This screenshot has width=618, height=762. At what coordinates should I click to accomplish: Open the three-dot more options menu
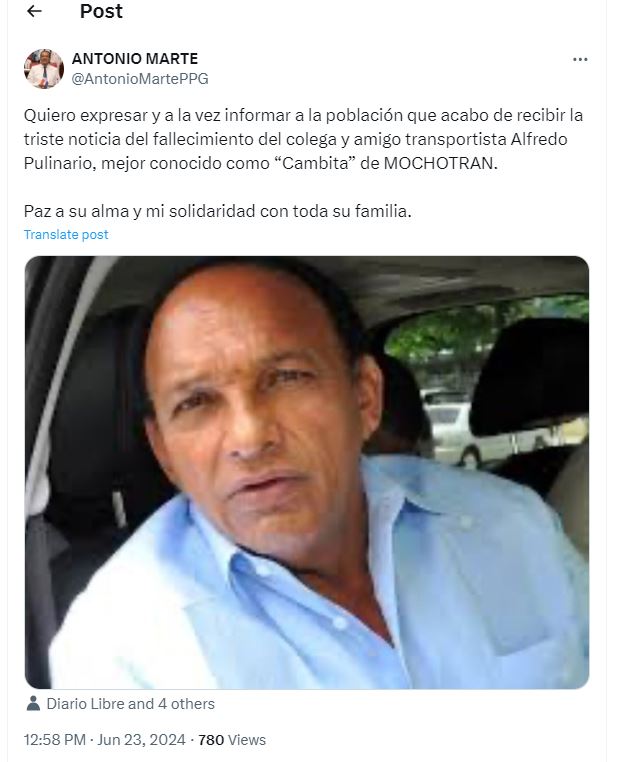[x=580, y=59]
